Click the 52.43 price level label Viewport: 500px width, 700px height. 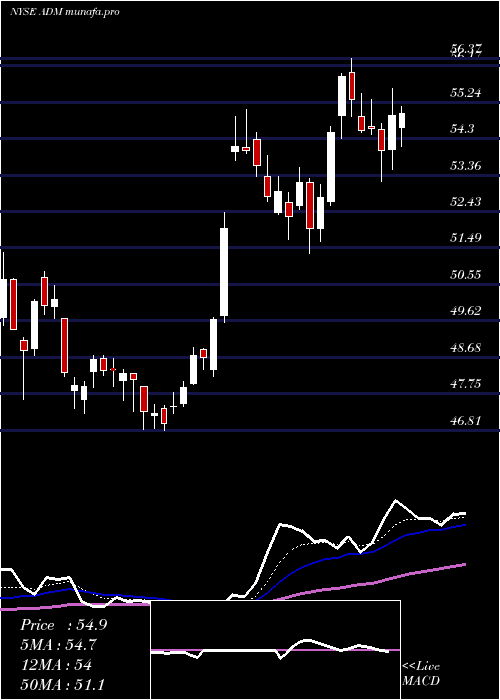[466, 202]
